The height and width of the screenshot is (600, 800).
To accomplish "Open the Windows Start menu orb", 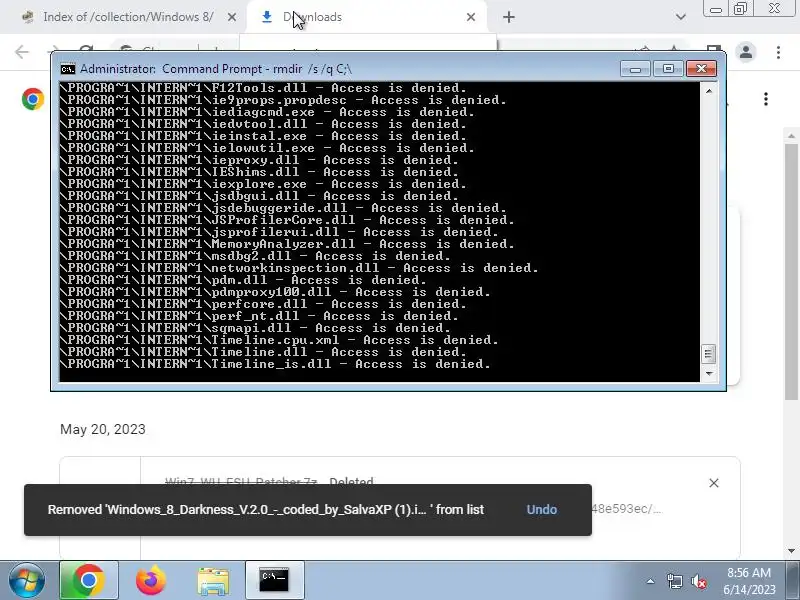I will pos(27,581).
